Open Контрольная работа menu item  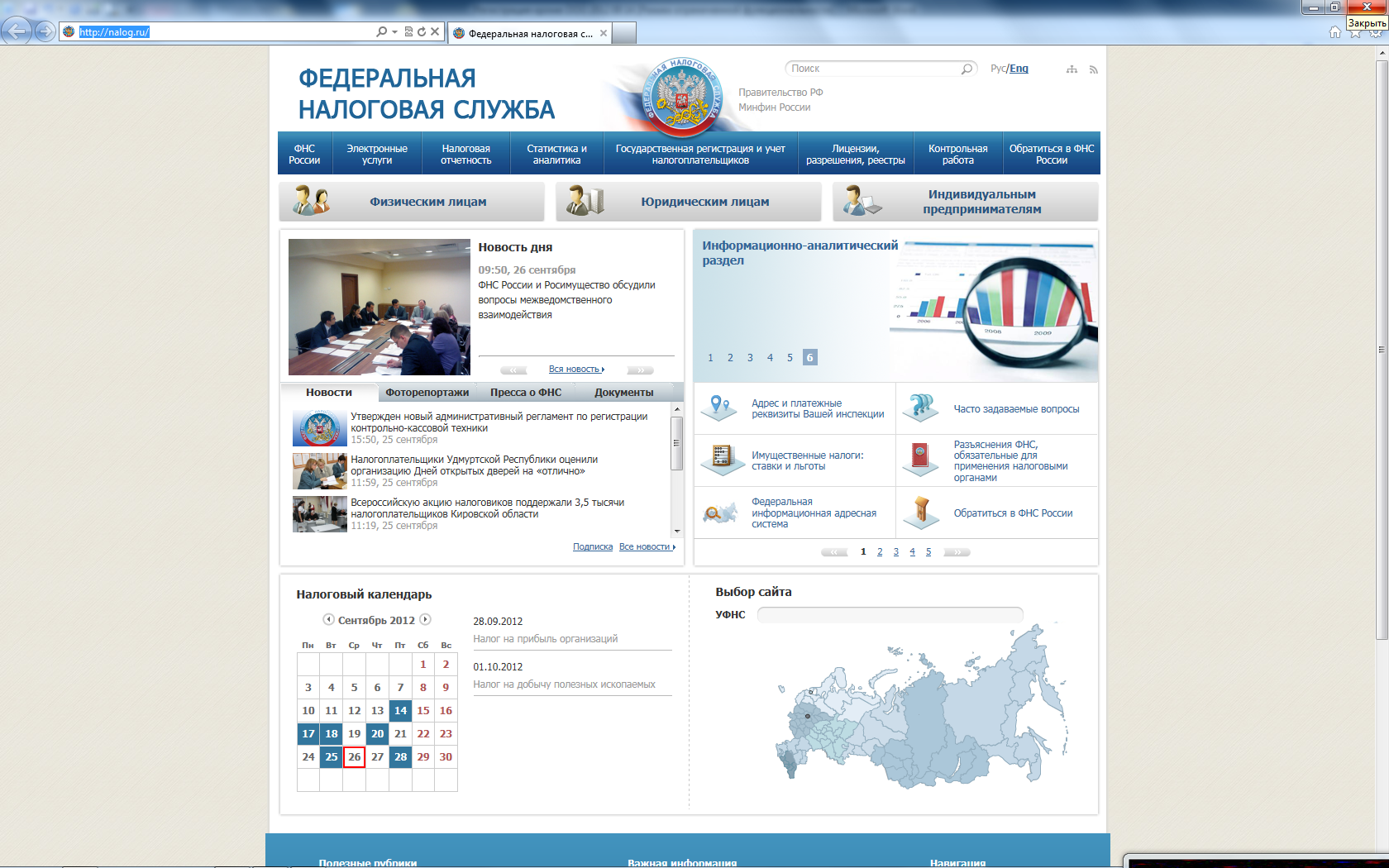pos(957,155)
